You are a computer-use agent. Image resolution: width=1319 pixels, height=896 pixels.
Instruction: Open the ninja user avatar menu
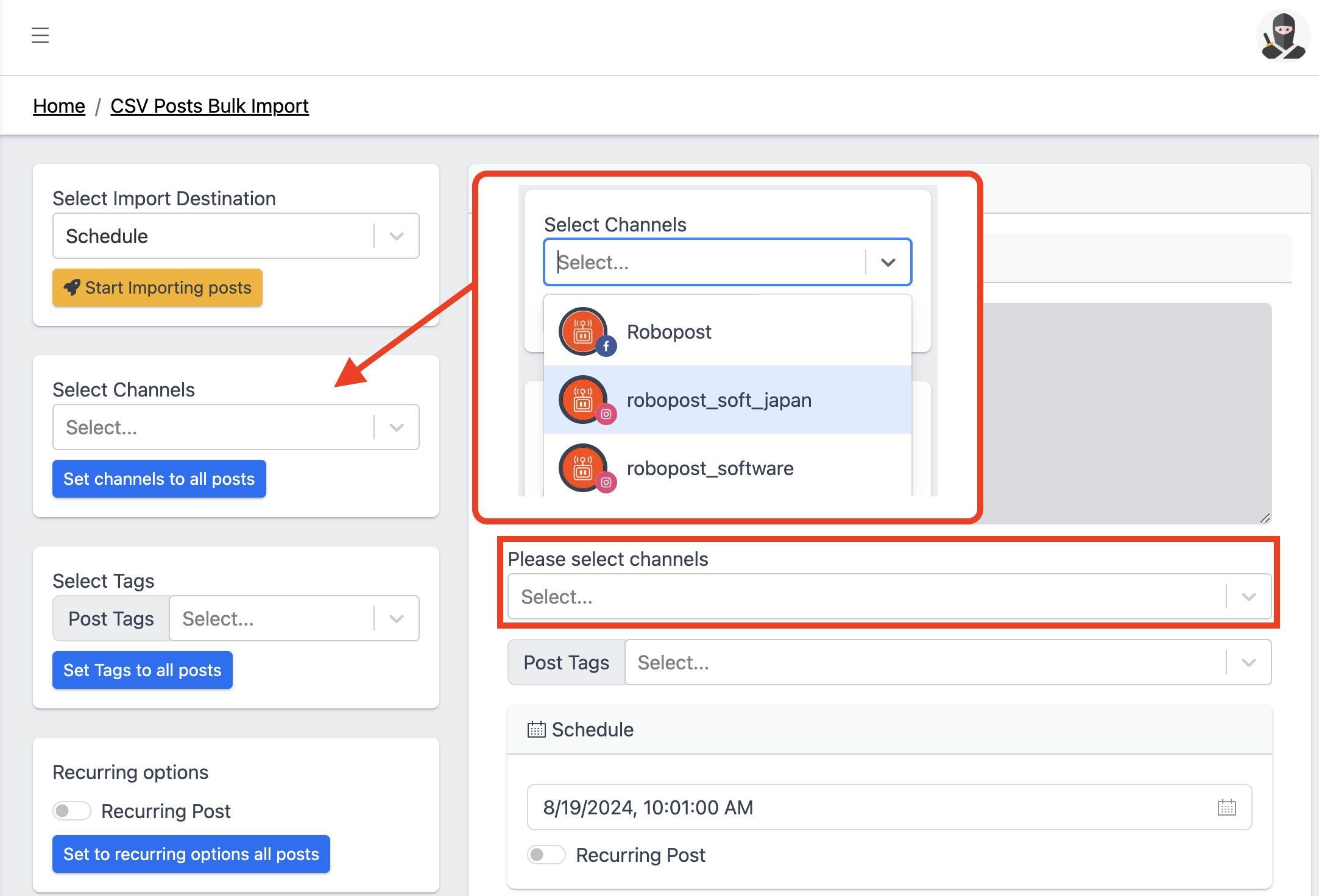(1283, 36)
